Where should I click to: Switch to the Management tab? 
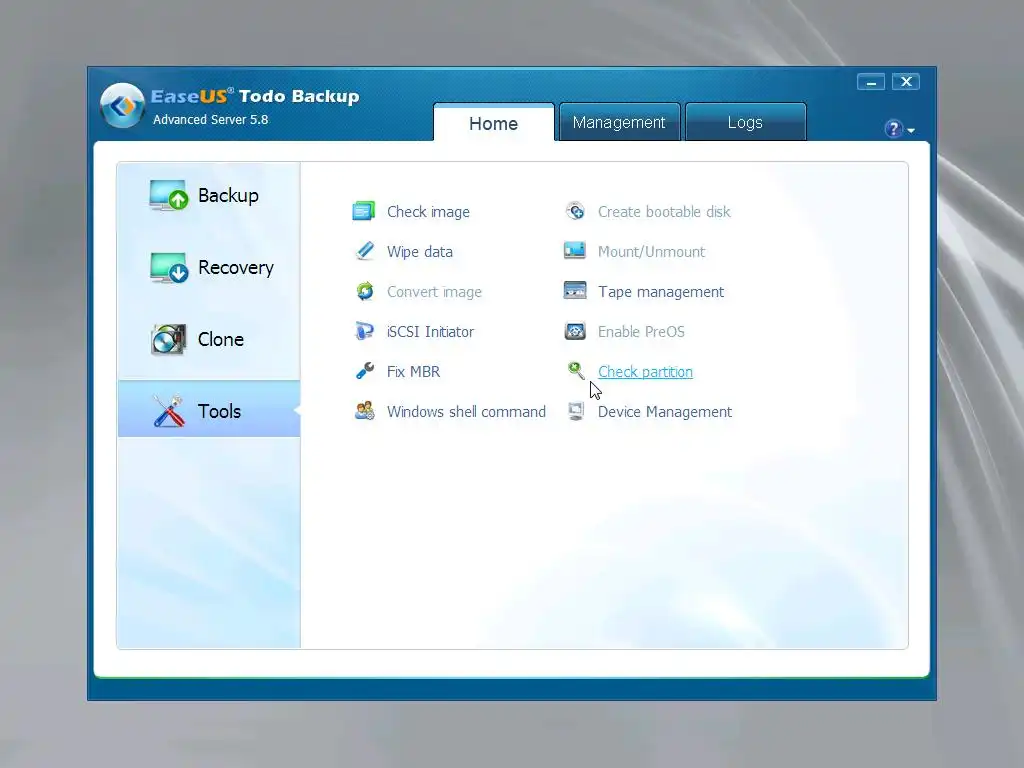[619, 122]
